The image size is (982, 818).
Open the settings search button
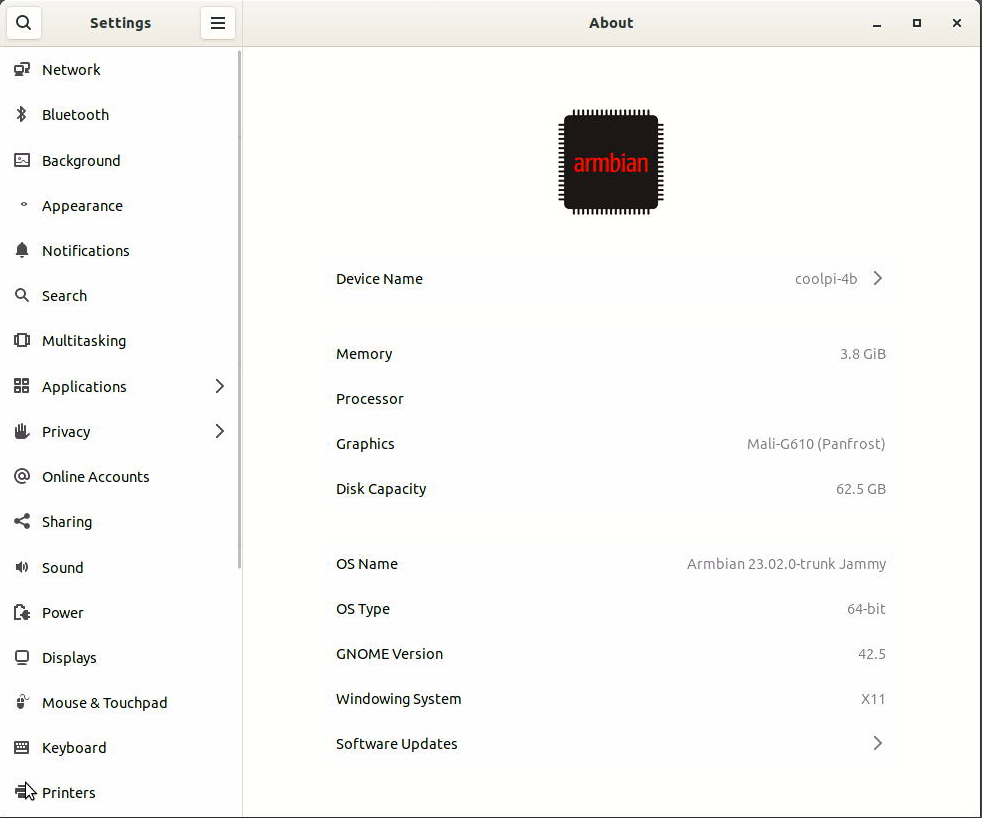[24, 23]
